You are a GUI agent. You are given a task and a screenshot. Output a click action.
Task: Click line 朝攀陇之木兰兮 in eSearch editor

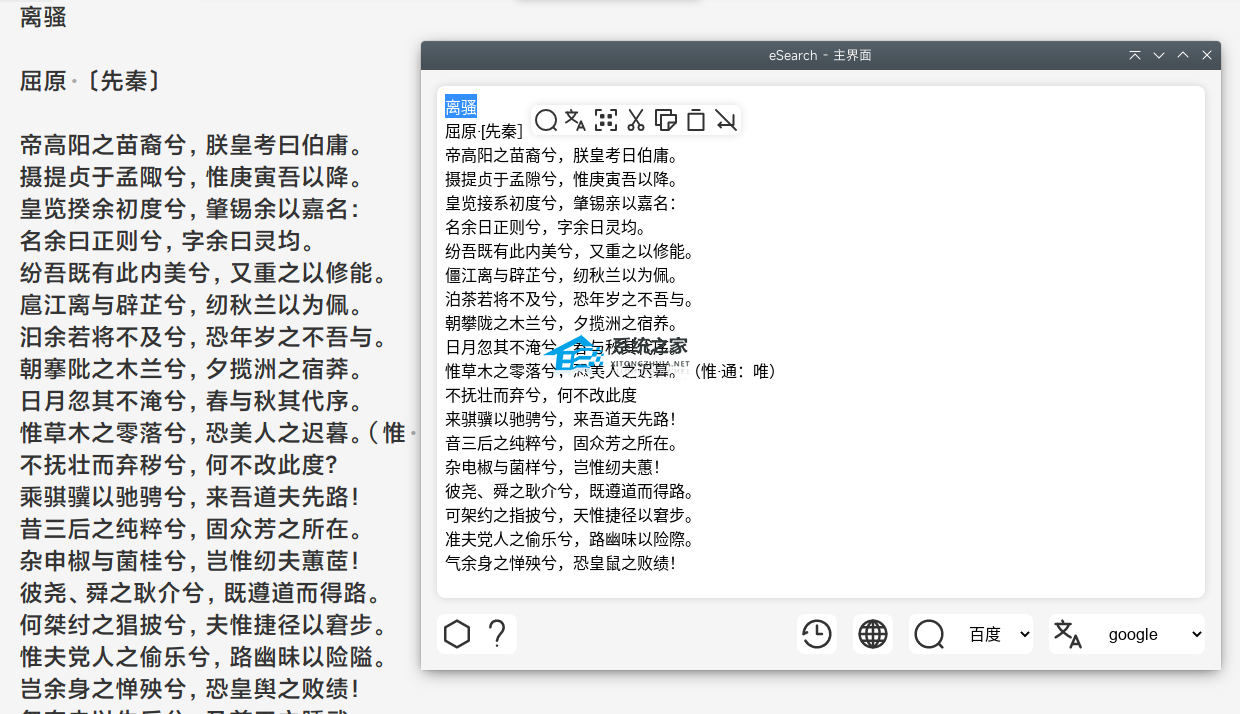click(563, 323)
